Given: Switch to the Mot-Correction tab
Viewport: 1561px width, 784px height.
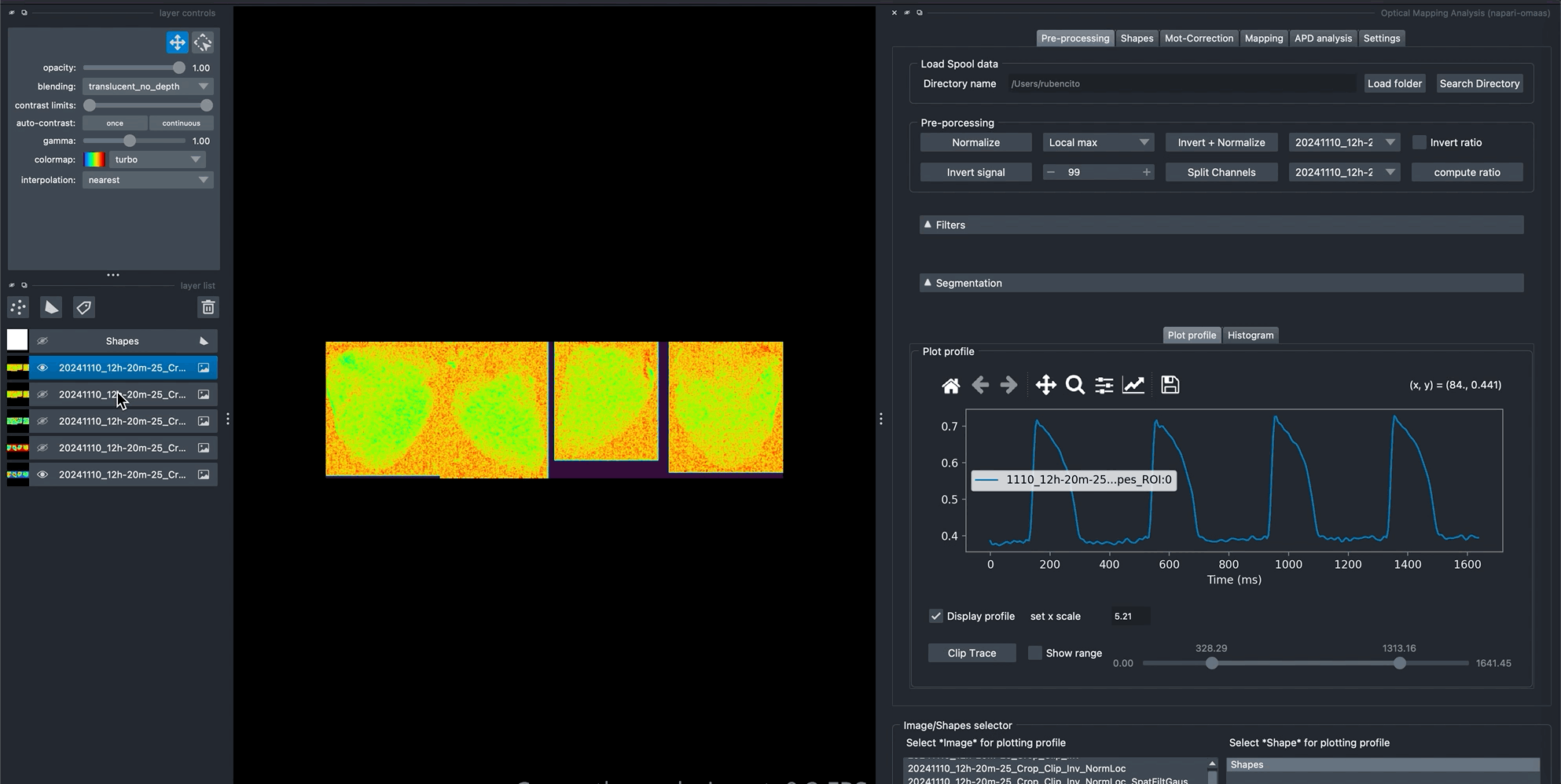Looking at the screenshot, I should pyautogui.click(x=1199, y=38).
